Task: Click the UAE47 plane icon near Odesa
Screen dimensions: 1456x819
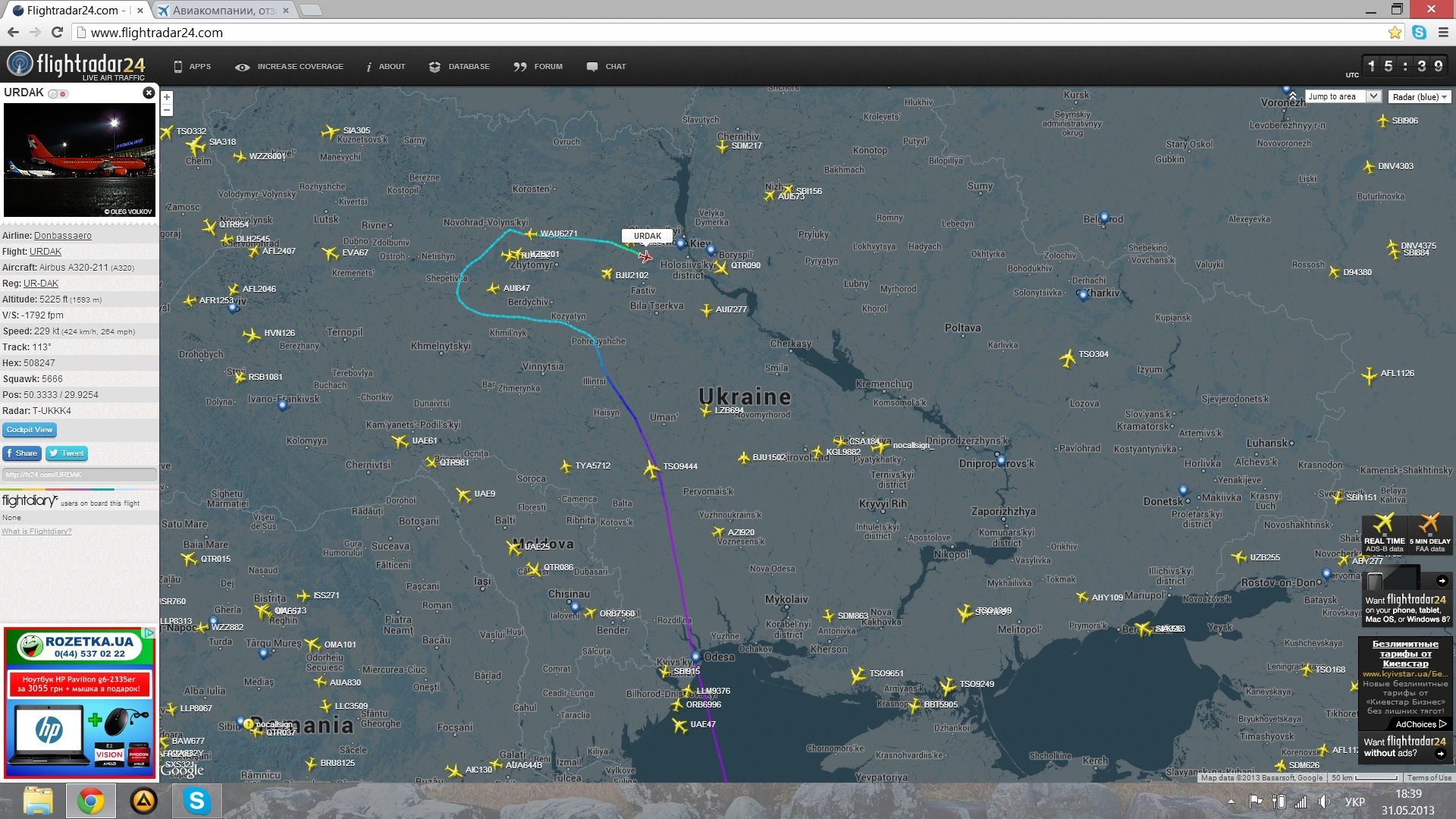Action: pos(679,725)
